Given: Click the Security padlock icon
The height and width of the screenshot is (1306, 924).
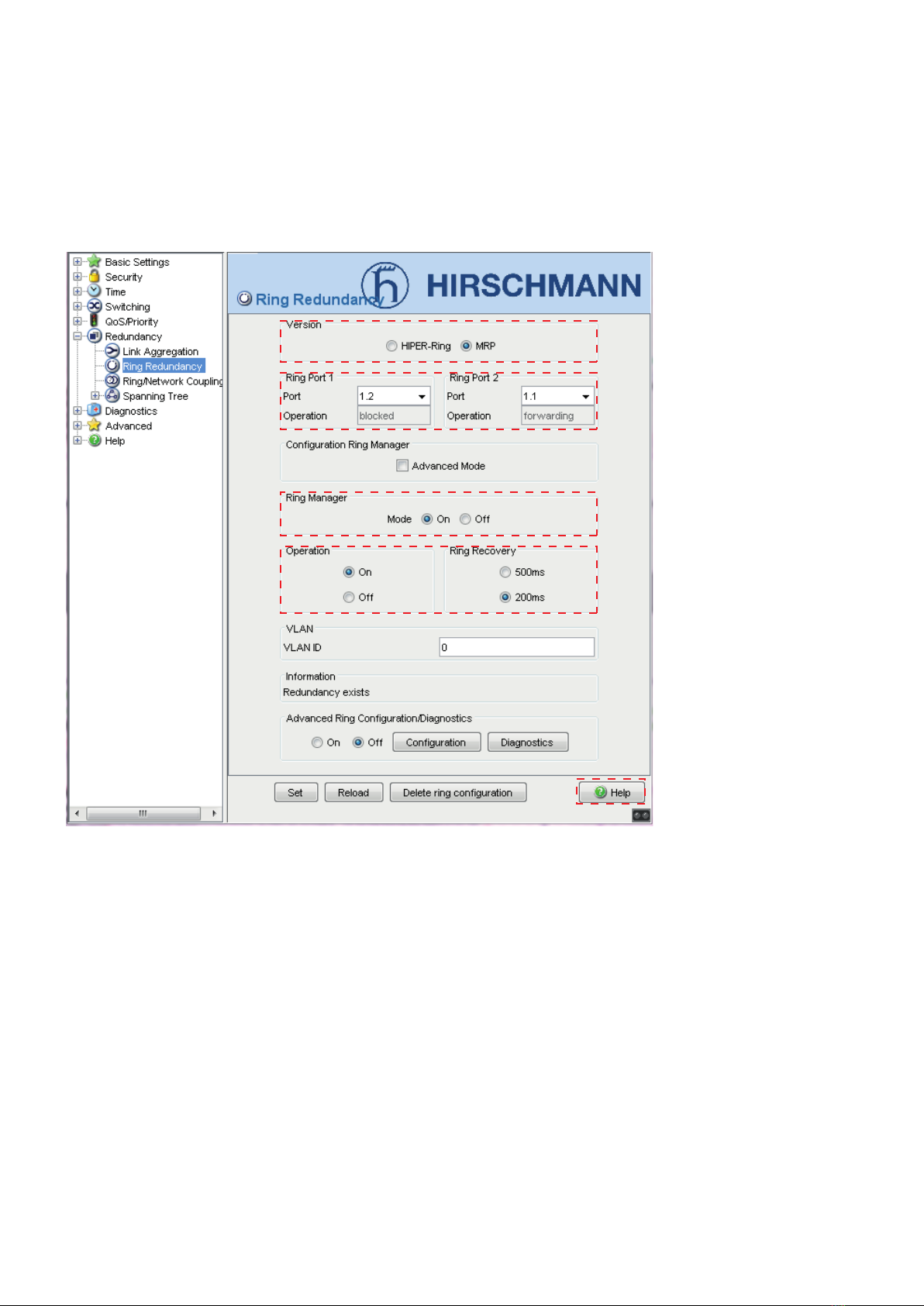Looking at the screenshot, I should tap(95, 276).
